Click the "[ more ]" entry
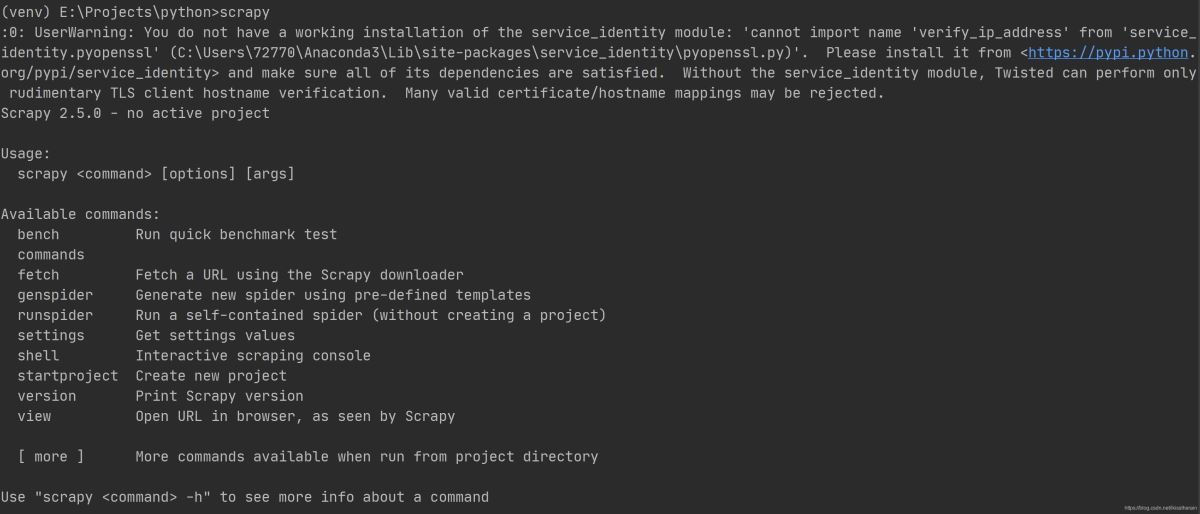 pos(51,457)
